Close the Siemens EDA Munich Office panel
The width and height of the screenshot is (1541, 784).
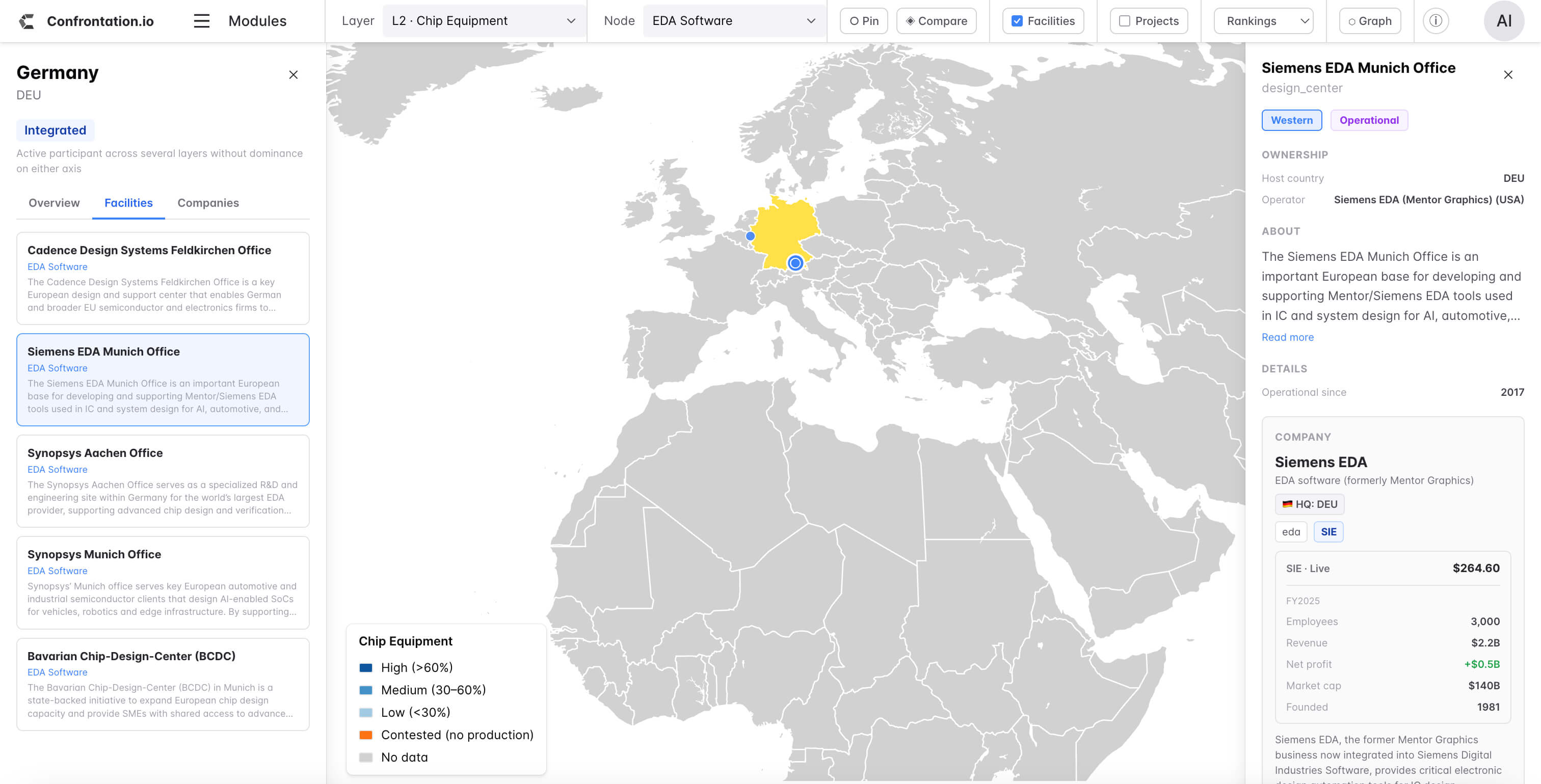pyautogui.click(x=1508, y=75)
